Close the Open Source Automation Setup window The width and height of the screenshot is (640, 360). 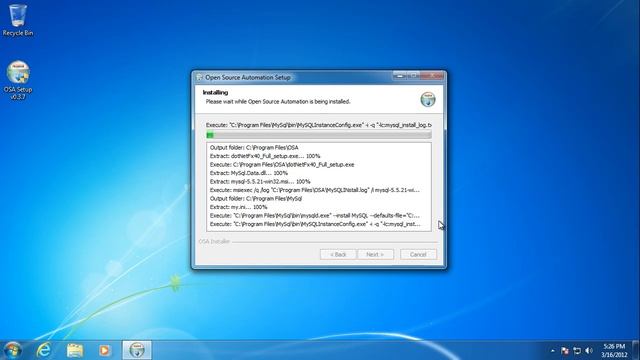coord(431,76)
